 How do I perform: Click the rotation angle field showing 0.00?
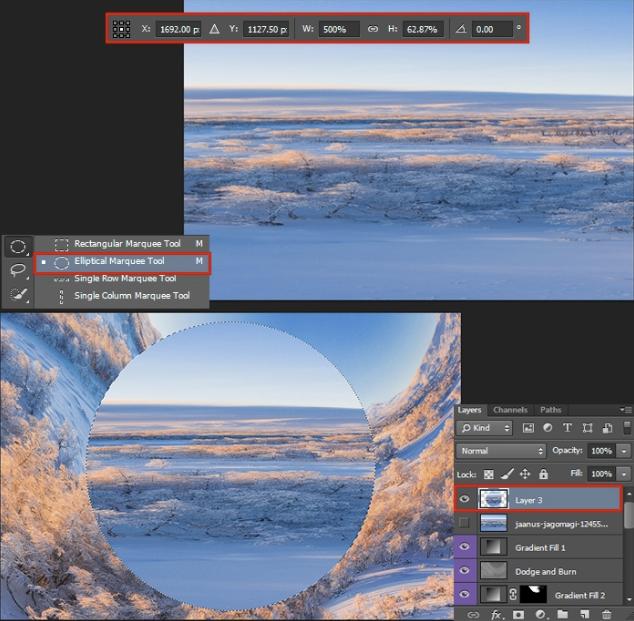pyautogui.click(x=492, y=29)
